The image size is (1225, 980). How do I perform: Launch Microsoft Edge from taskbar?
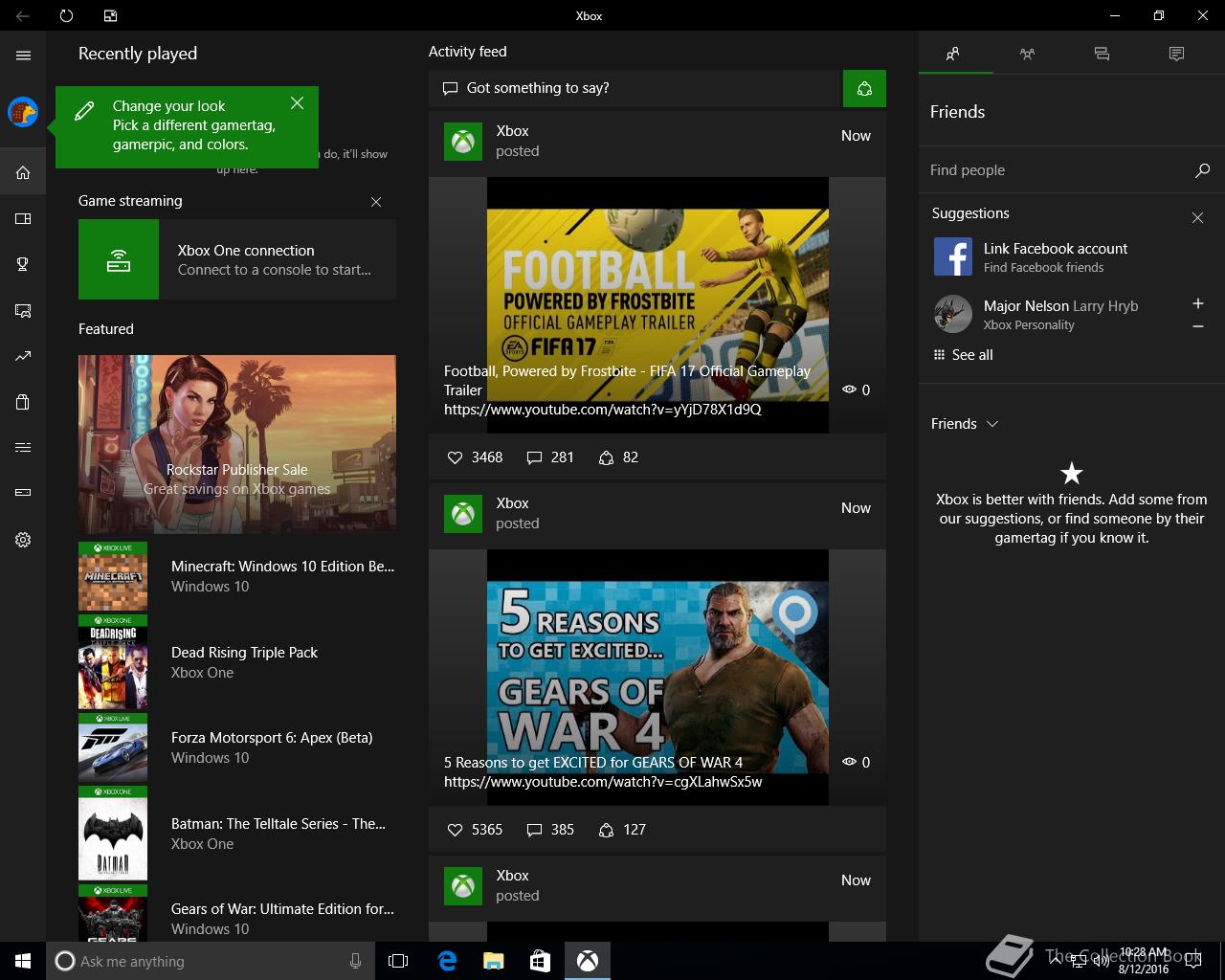tap(447, 961)
